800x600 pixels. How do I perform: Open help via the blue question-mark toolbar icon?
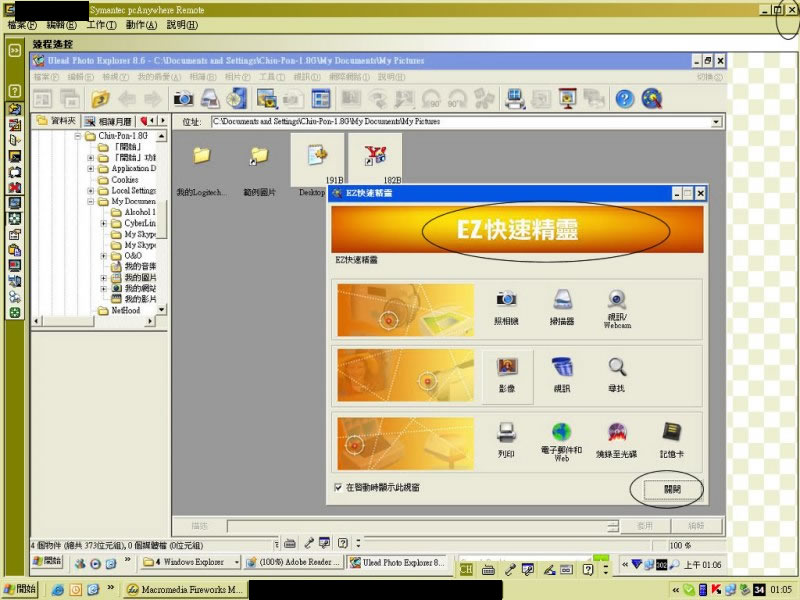point(624,98)
